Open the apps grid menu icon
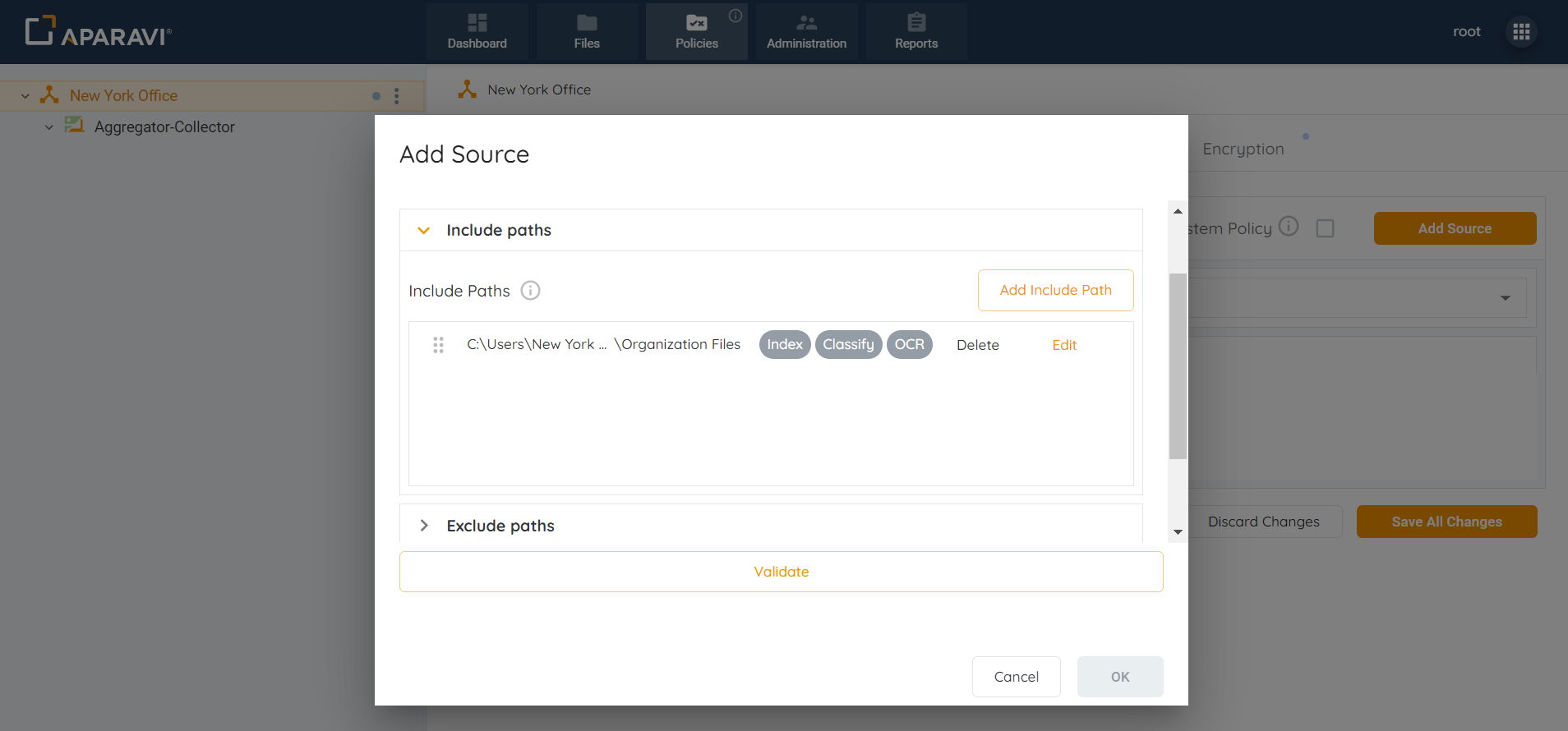 [1521, 31]
